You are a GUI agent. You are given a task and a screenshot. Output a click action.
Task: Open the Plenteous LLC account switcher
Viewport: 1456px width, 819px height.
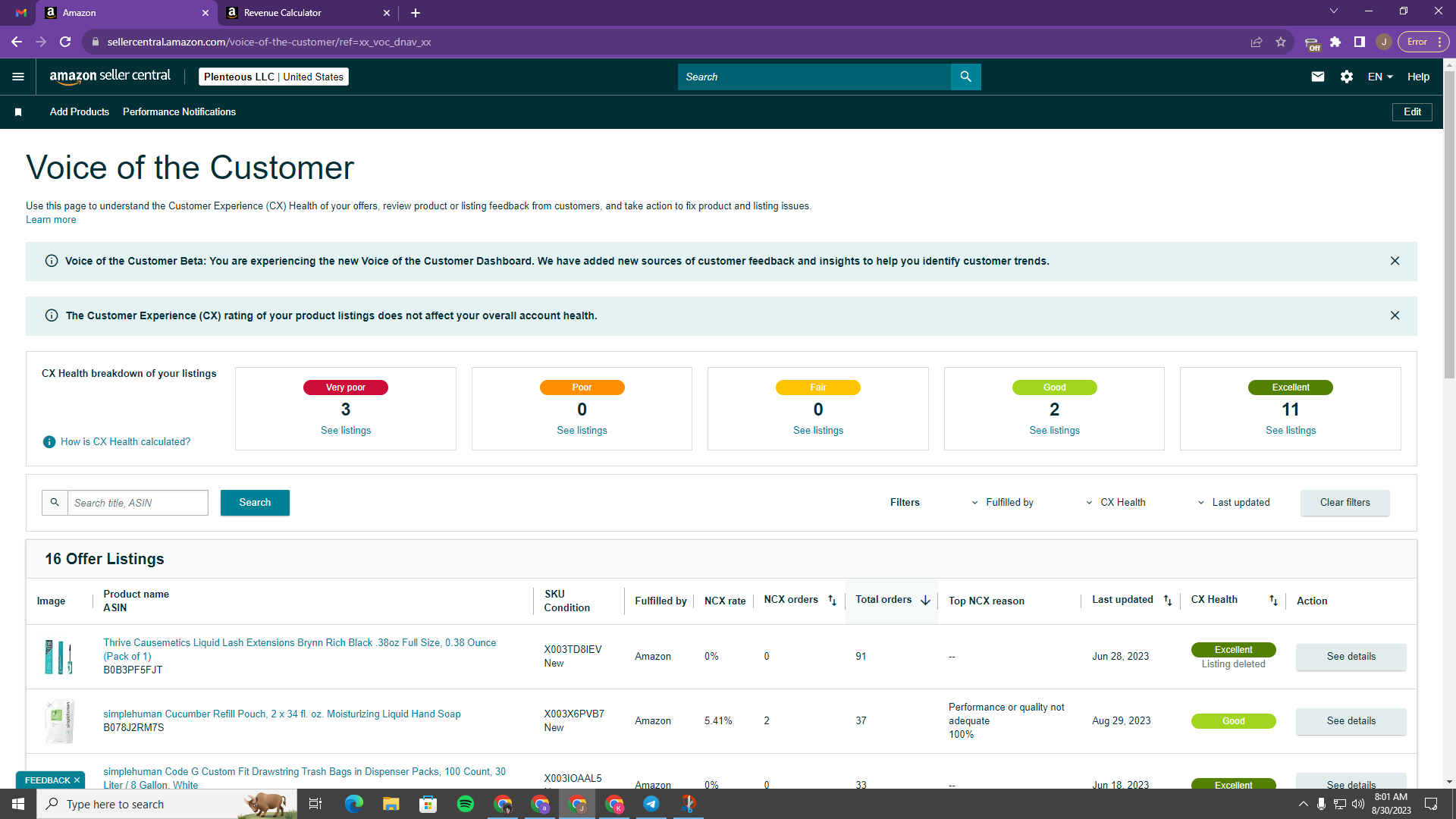pos(274,77)
